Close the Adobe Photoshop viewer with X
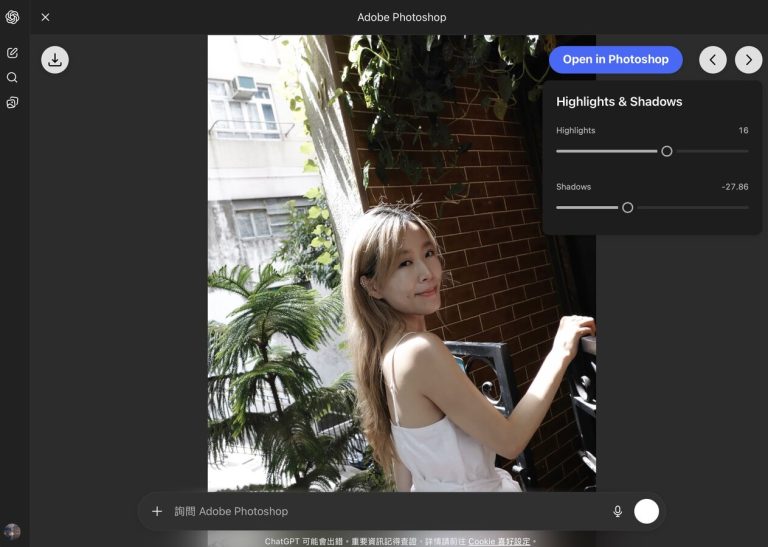Screen dimensions: 768x547 pyautogui.click(x=45, y=17)
